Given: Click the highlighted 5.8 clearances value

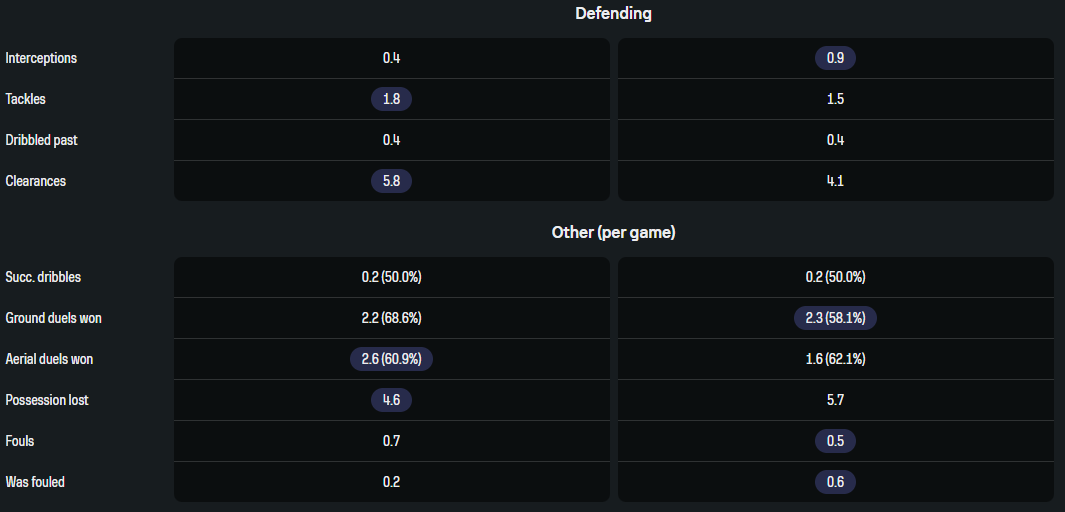Looking at the screenshot, I should [x=391, y=181].
